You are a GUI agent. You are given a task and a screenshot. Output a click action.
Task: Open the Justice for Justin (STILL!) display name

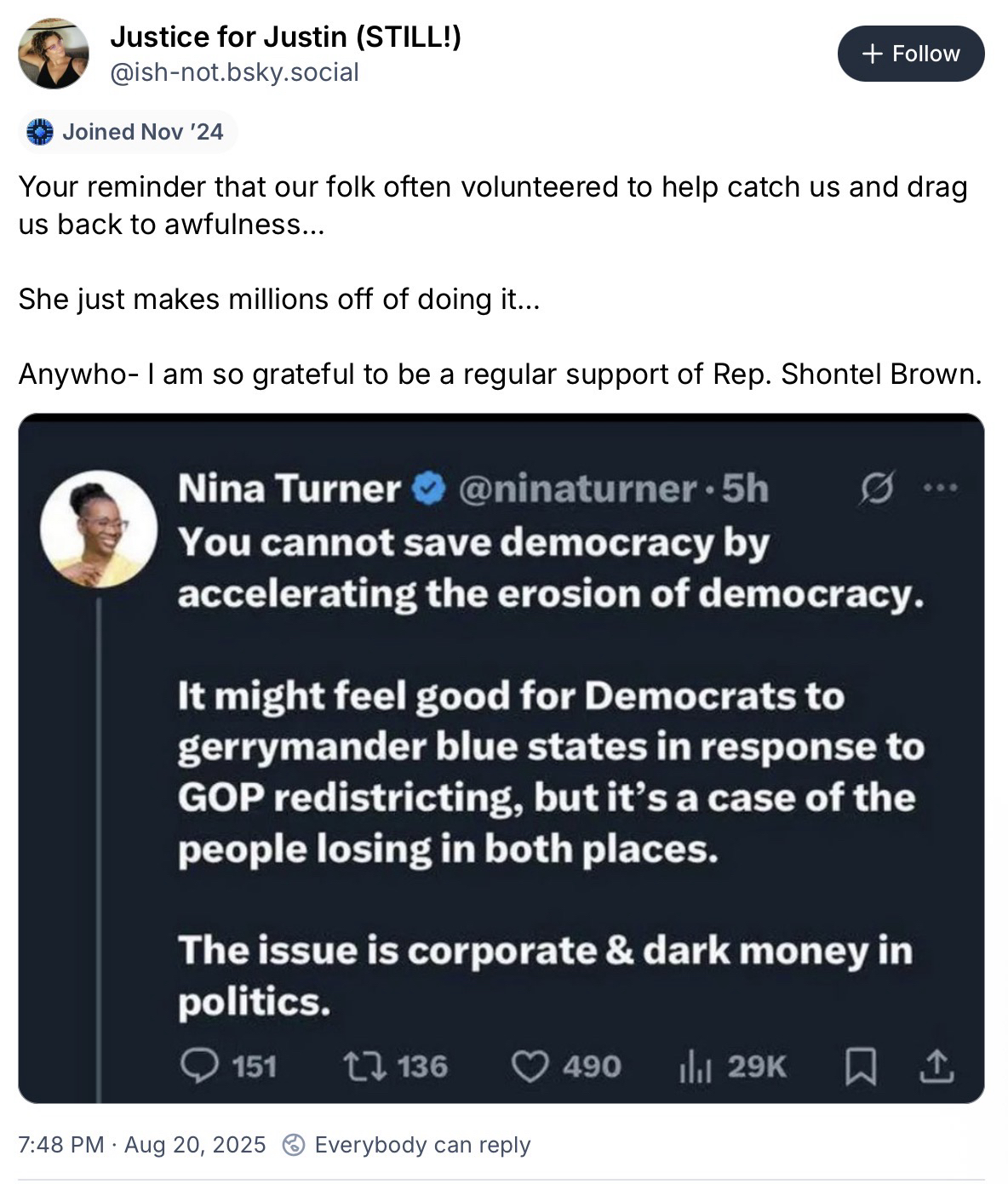[285, 37]
